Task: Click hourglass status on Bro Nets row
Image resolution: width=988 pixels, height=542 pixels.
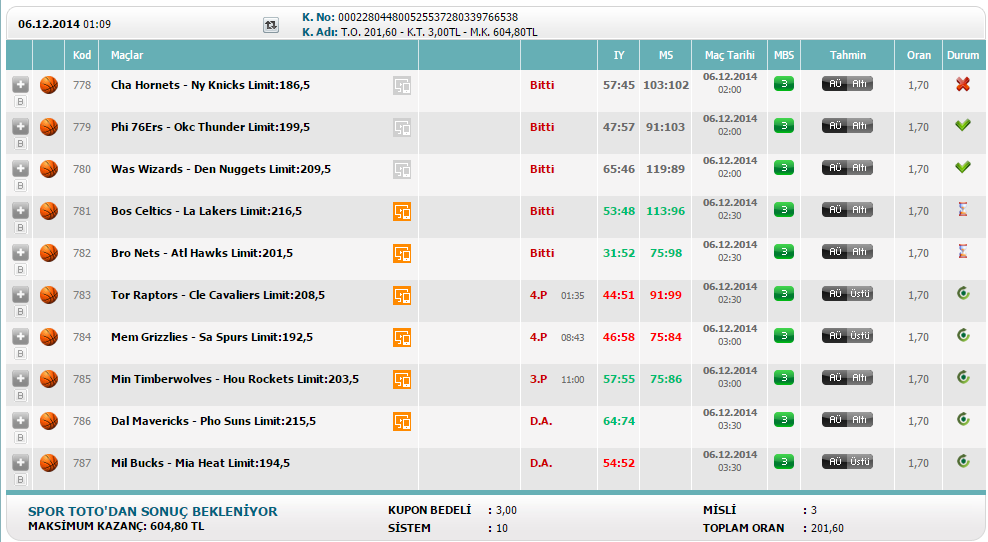Action: click(963, 251)
